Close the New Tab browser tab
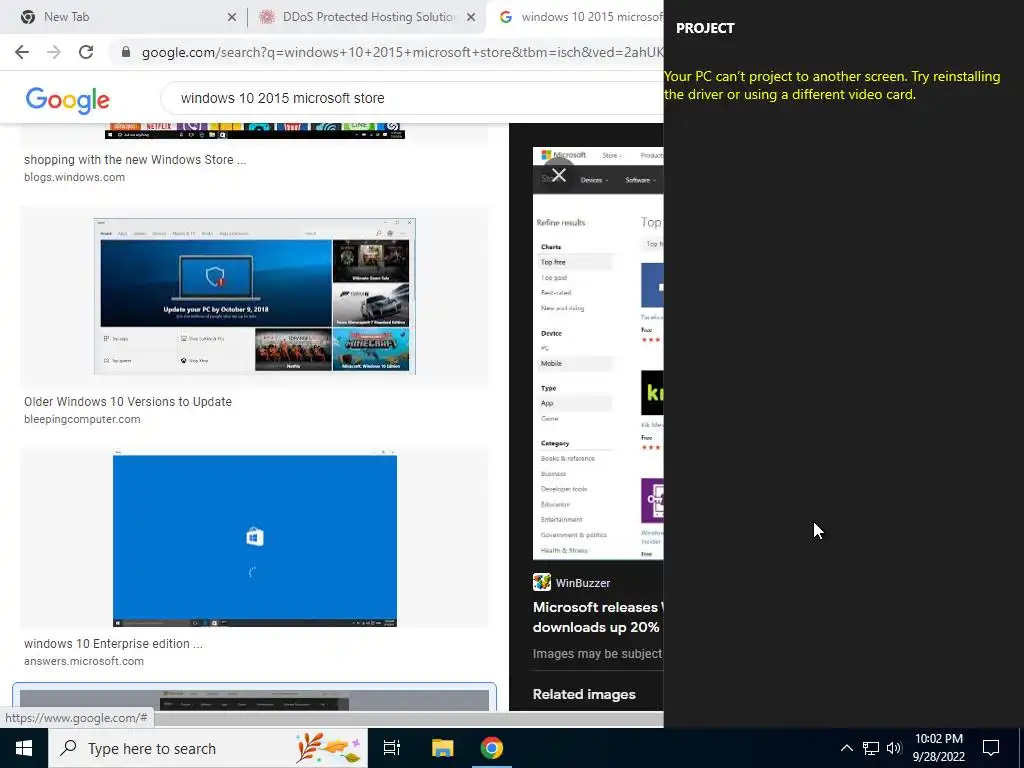 pyautogui.click(x=232, y=17)
